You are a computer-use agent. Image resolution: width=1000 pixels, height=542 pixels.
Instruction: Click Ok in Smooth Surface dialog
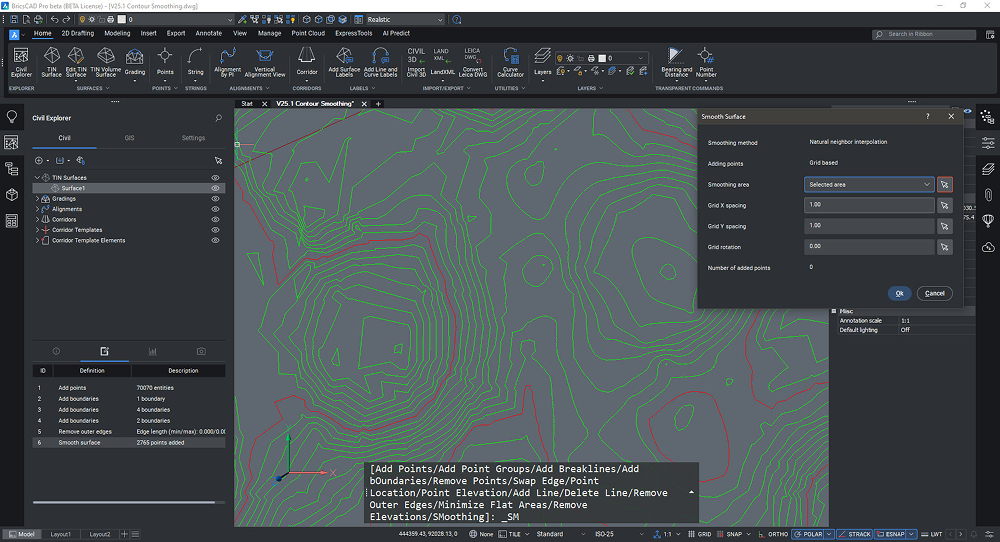(x=899, y=293)
